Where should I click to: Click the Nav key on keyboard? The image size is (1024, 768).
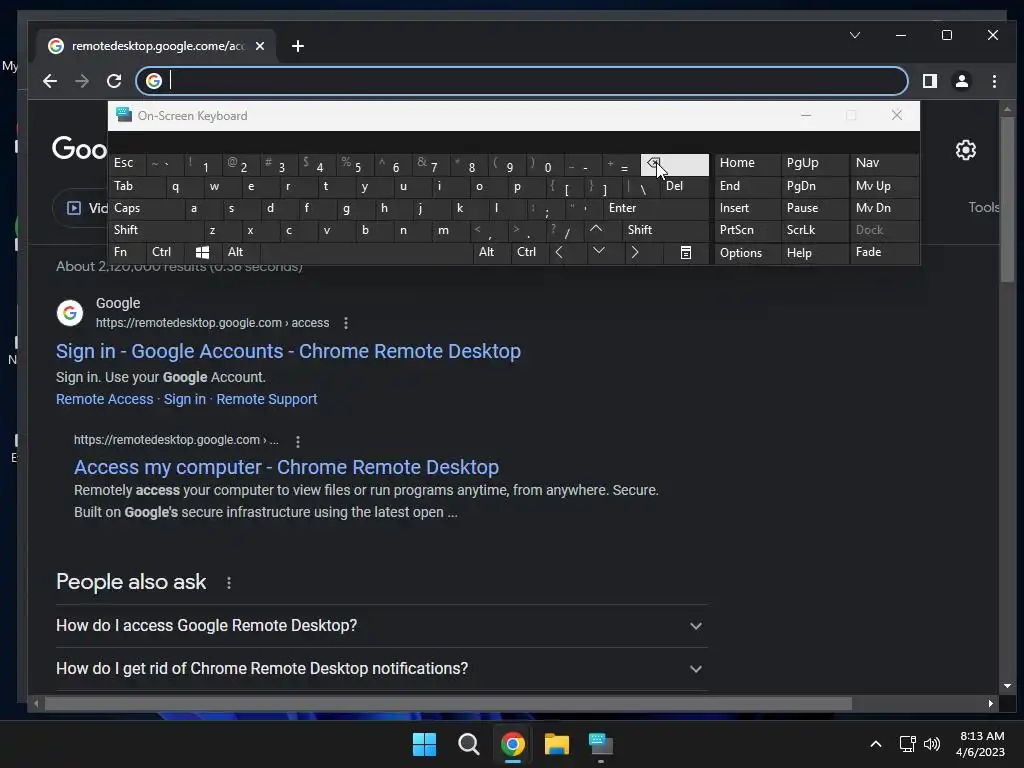coord(884,163)
